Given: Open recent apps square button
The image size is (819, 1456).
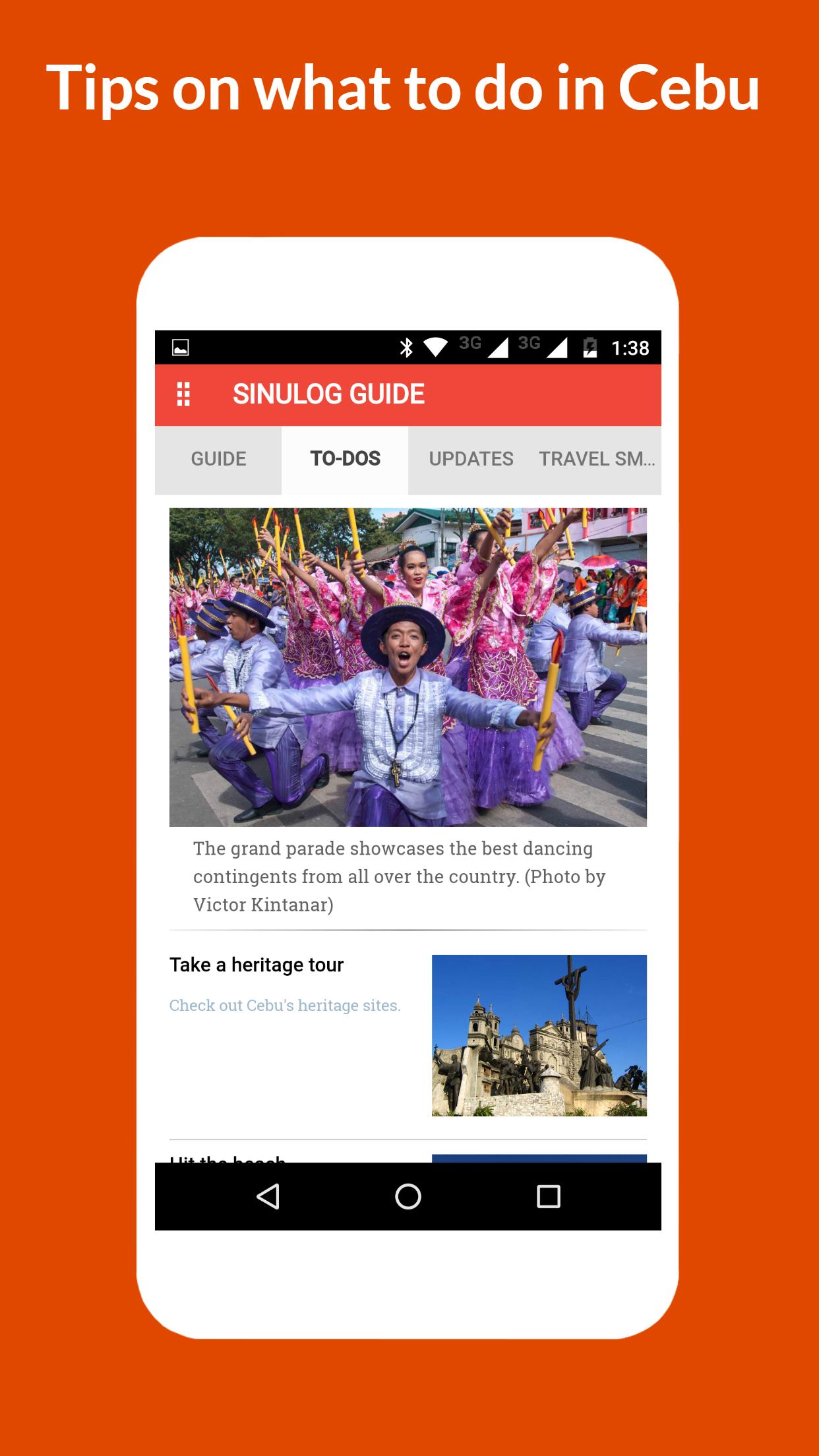Looking at the screenshot, I should click(548, 1196).
